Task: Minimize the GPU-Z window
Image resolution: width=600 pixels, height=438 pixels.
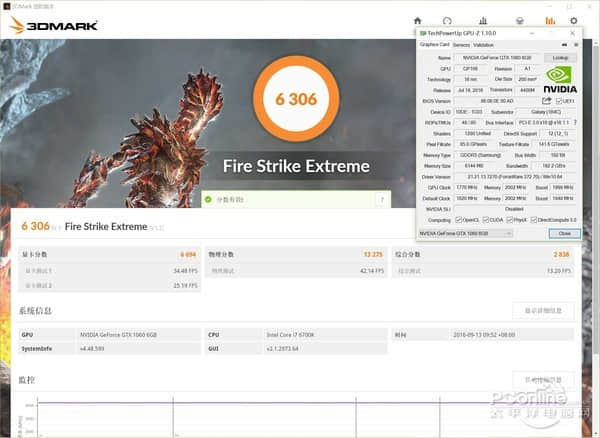Action: [x=532, y=33]
